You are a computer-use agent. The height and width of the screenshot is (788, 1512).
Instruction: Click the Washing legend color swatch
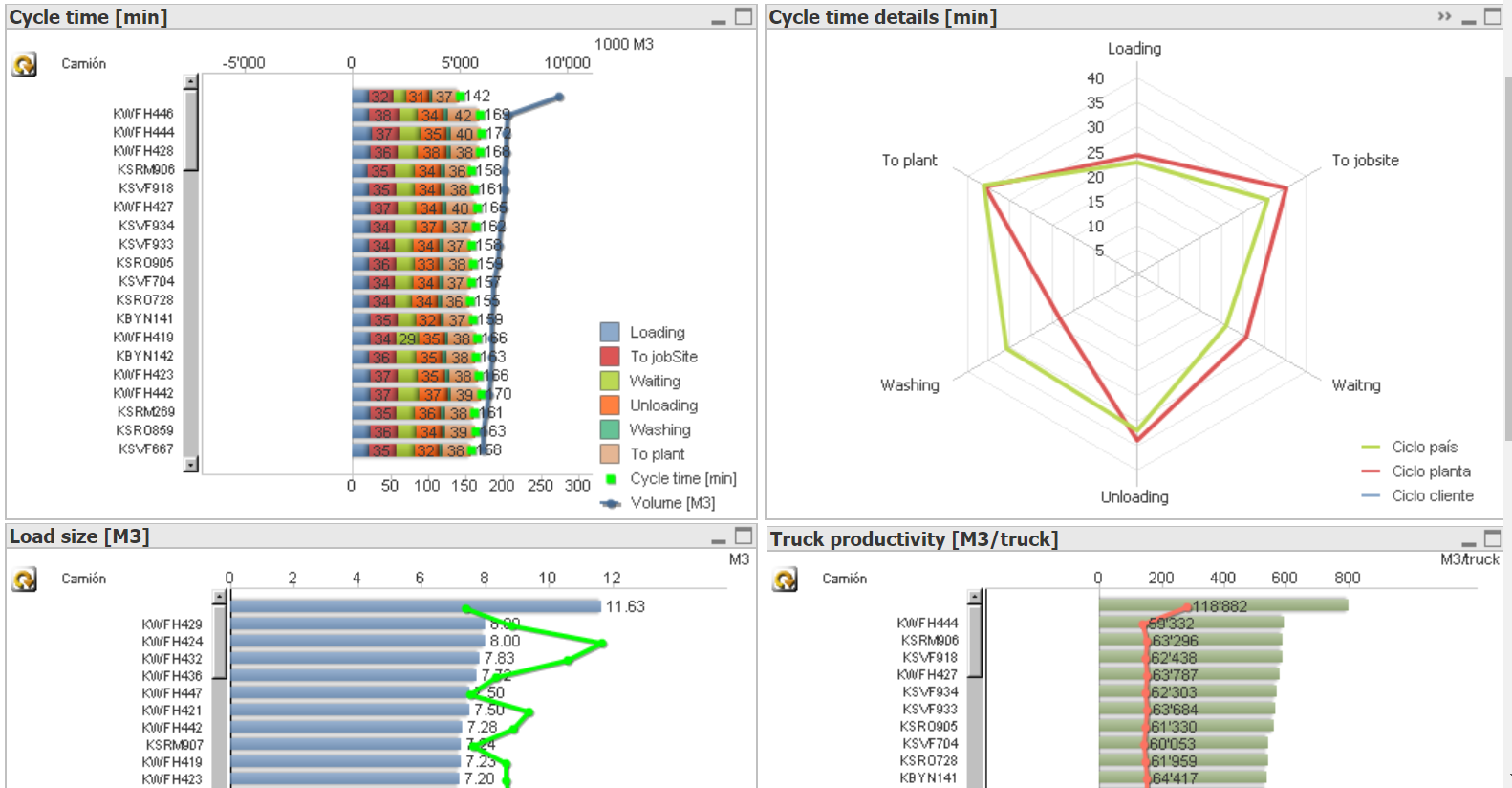click(610, 429)
